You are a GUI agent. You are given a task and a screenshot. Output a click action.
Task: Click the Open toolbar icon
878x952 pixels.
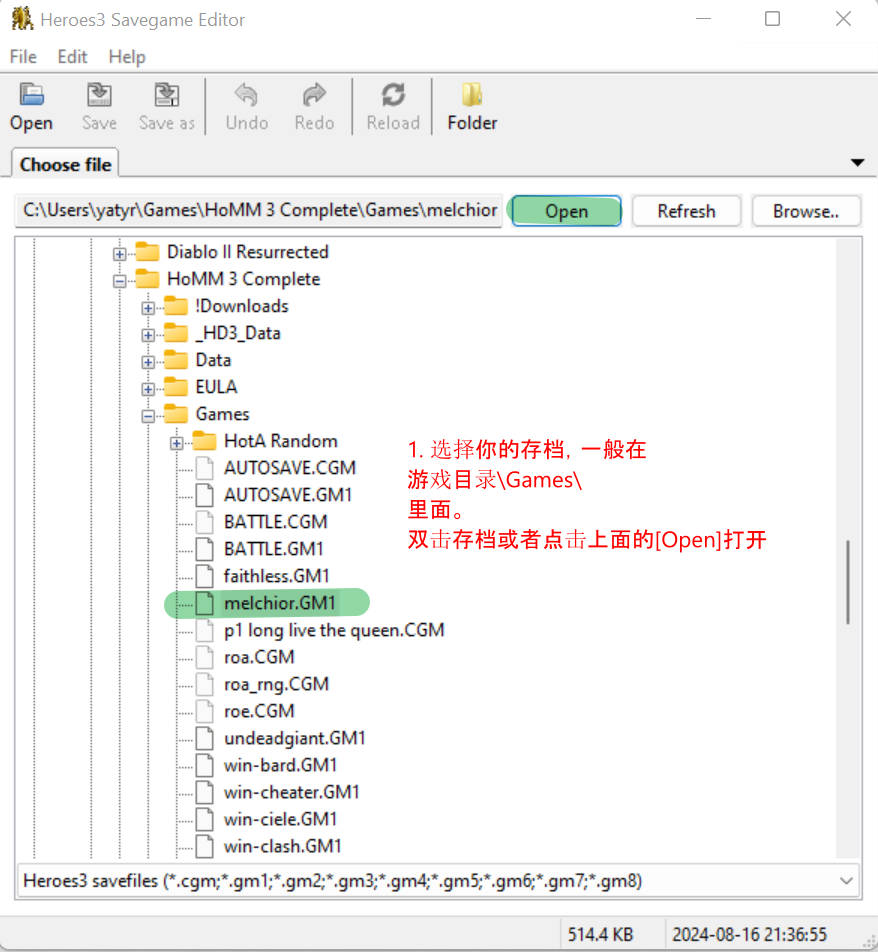click(32, 95)
